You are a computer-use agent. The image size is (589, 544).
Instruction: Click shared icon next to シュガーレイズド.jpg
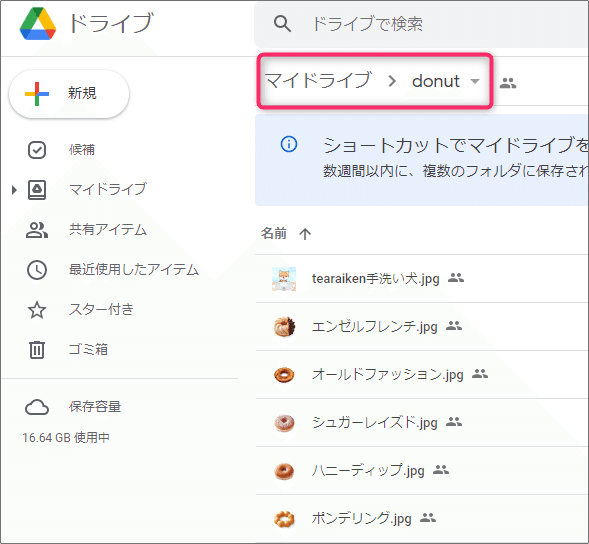point(454,422)
